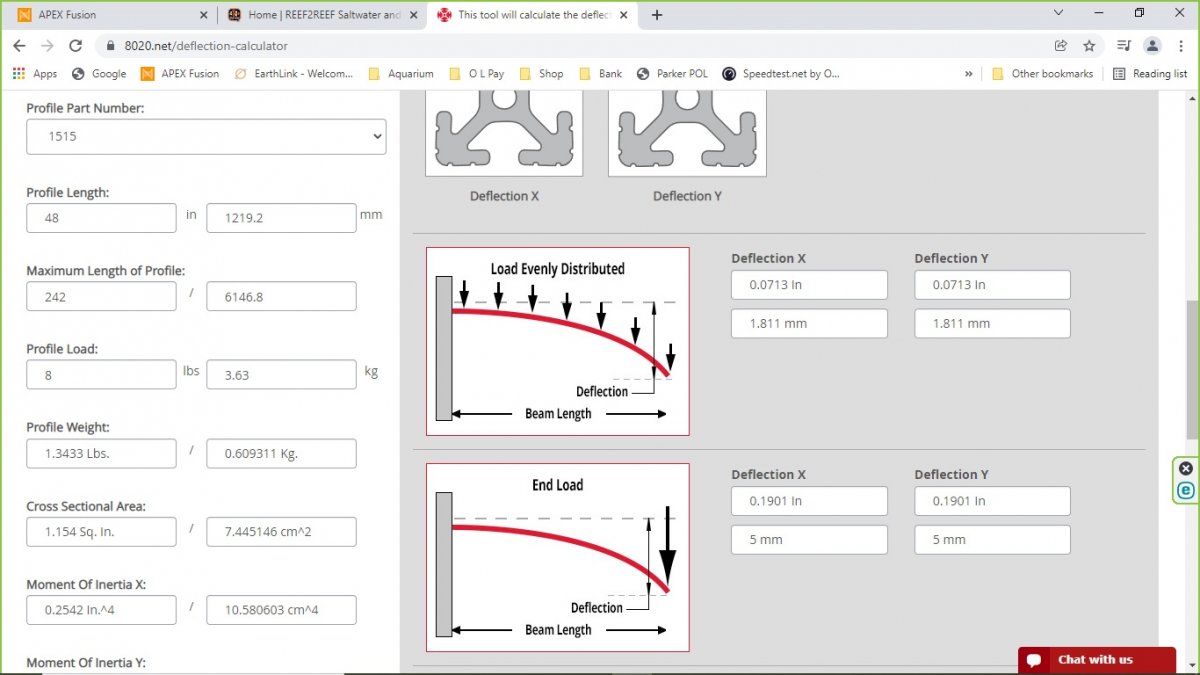Open the Profile Part Number dropdown

206,136
